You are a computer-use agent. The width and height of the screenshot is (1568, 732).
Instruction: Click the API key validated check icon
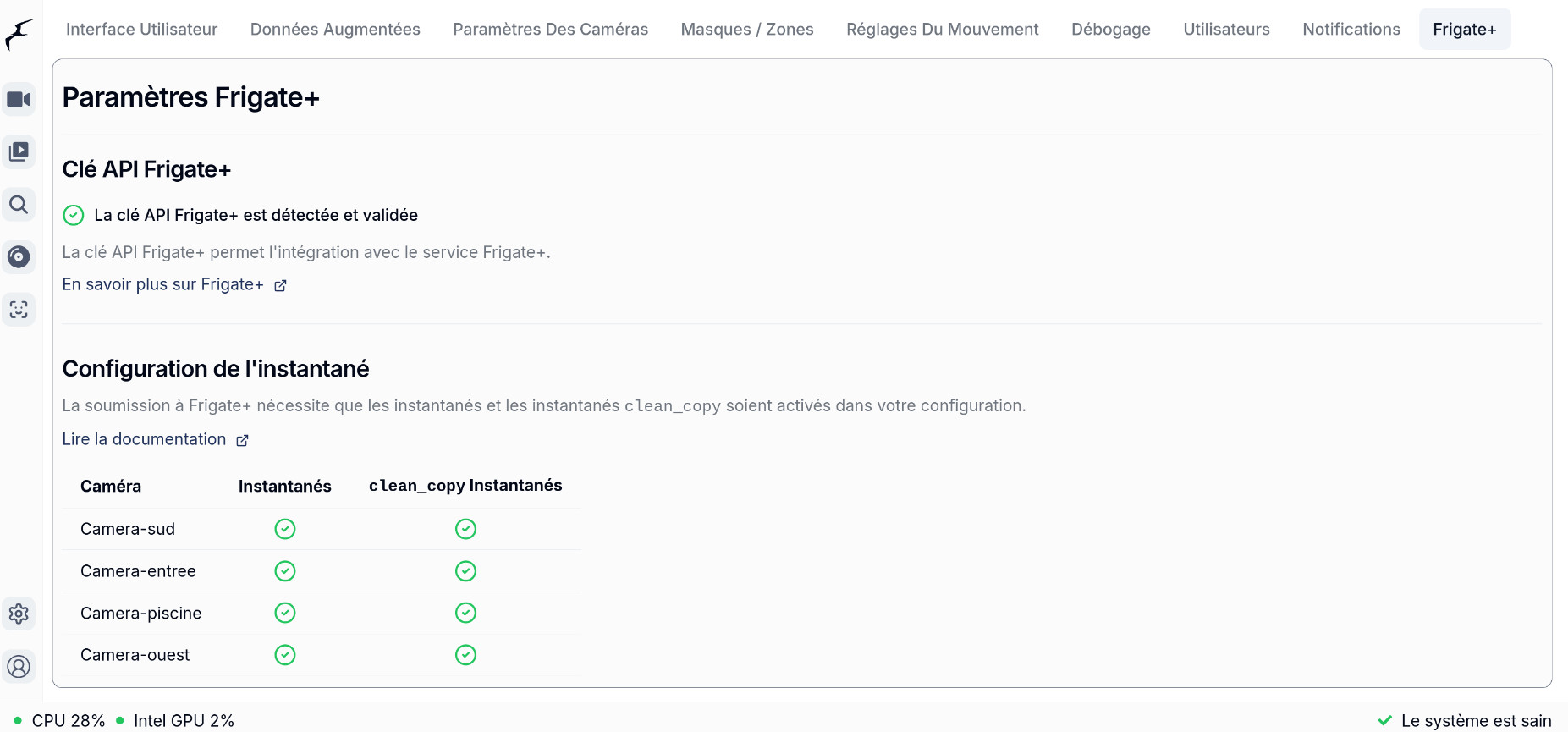pyautogui.click(x=74, y=215)
